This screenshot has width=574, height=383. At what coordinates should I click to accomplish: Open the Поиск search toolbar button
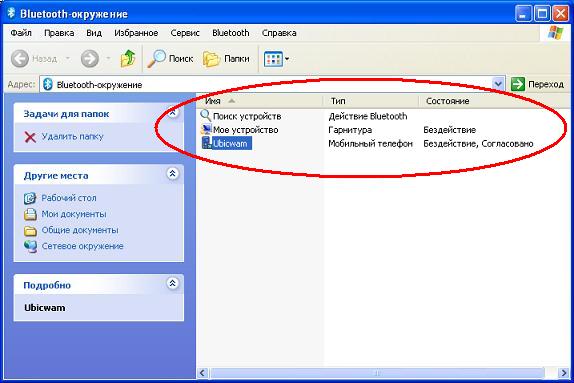[170, 59]
